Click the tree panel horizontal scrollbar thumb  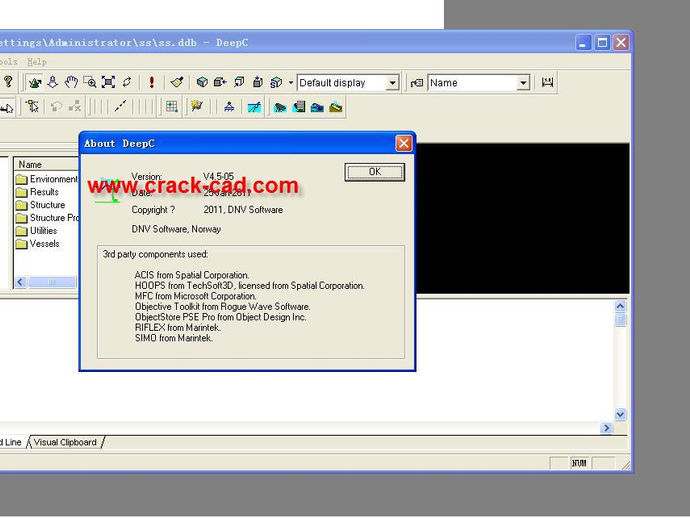52,282
